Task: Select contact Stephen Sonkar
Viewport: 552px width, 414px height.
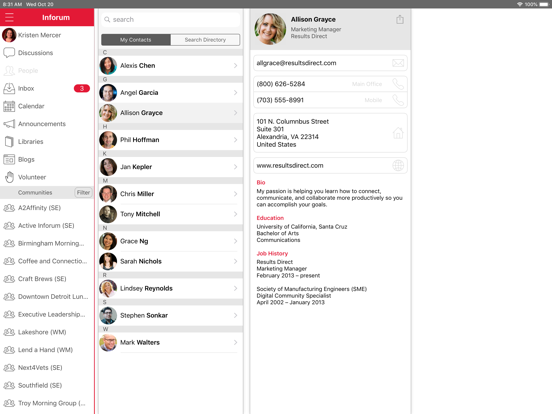Action: click(x=171, y=315)
